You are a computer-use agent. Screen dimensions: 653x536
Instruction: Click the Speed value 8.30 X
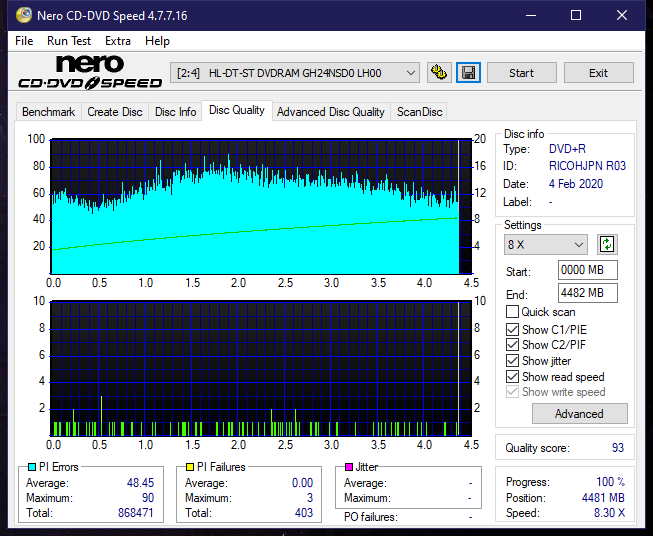(610, 513)
